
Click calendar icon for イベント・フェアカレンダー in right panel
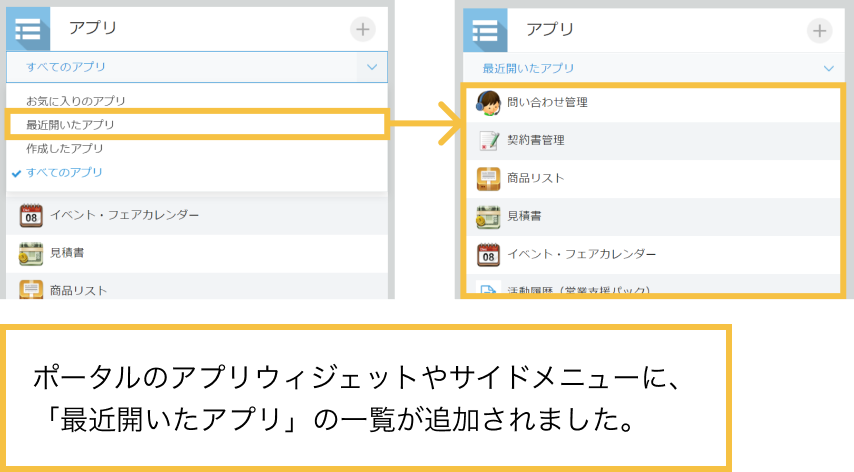pyautogui.click(x=488, y=255)
